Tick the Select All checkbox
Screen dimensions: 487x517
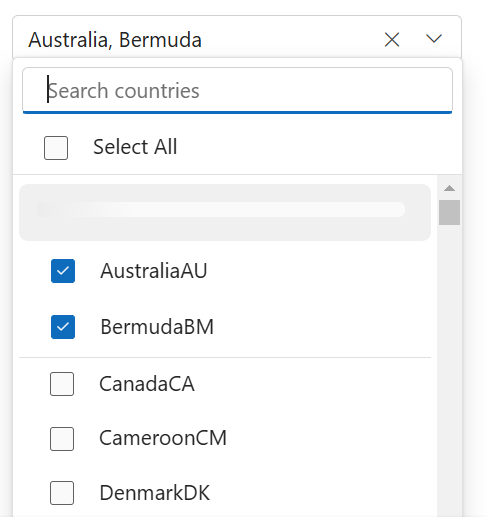(56, 148)
